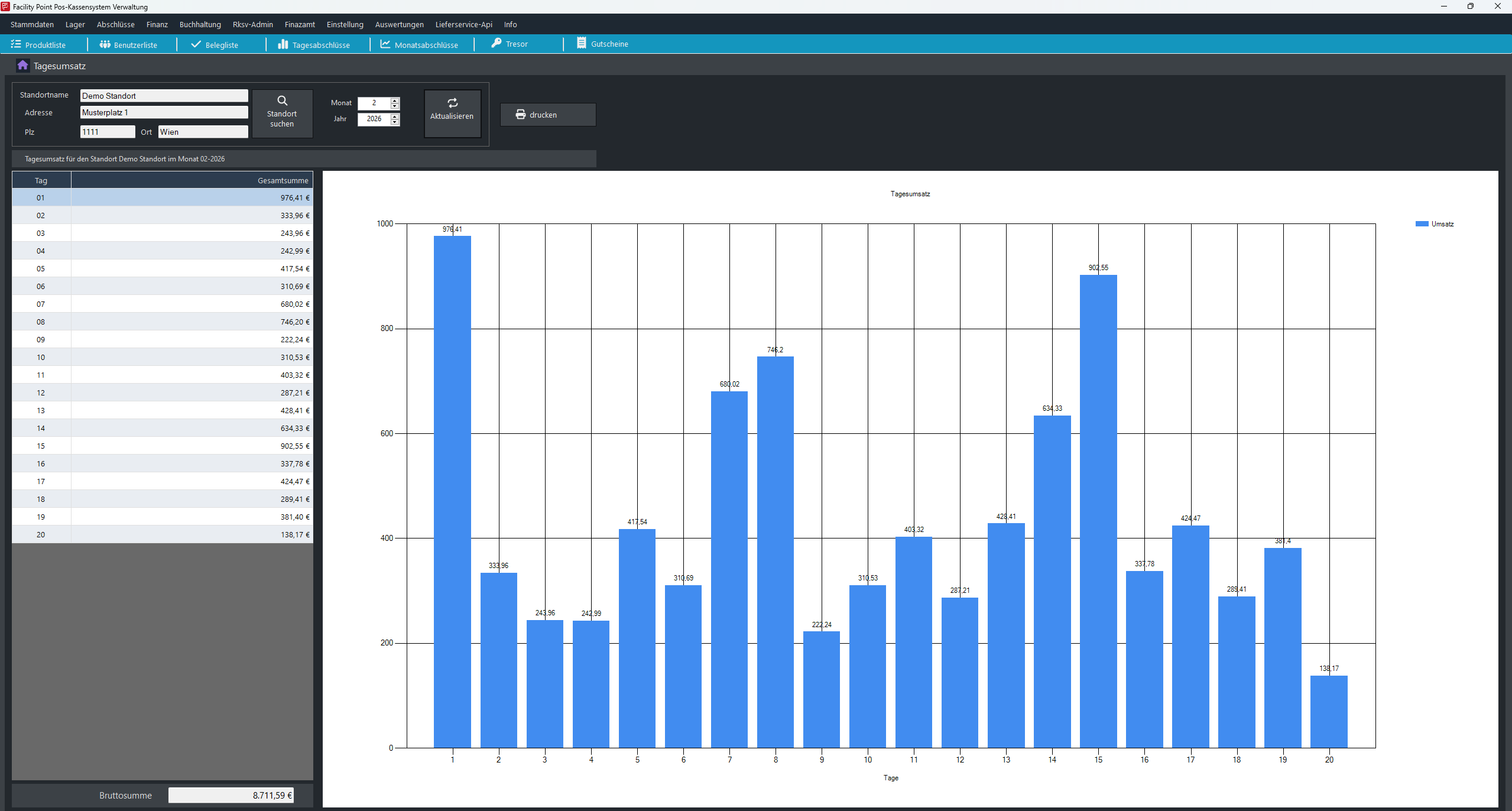The height and width of the screenshot is (811, 1512).
Task: Click the Monatsabschlüsse line chart icon
Action: pyautogui.click(x=385, y=44)
